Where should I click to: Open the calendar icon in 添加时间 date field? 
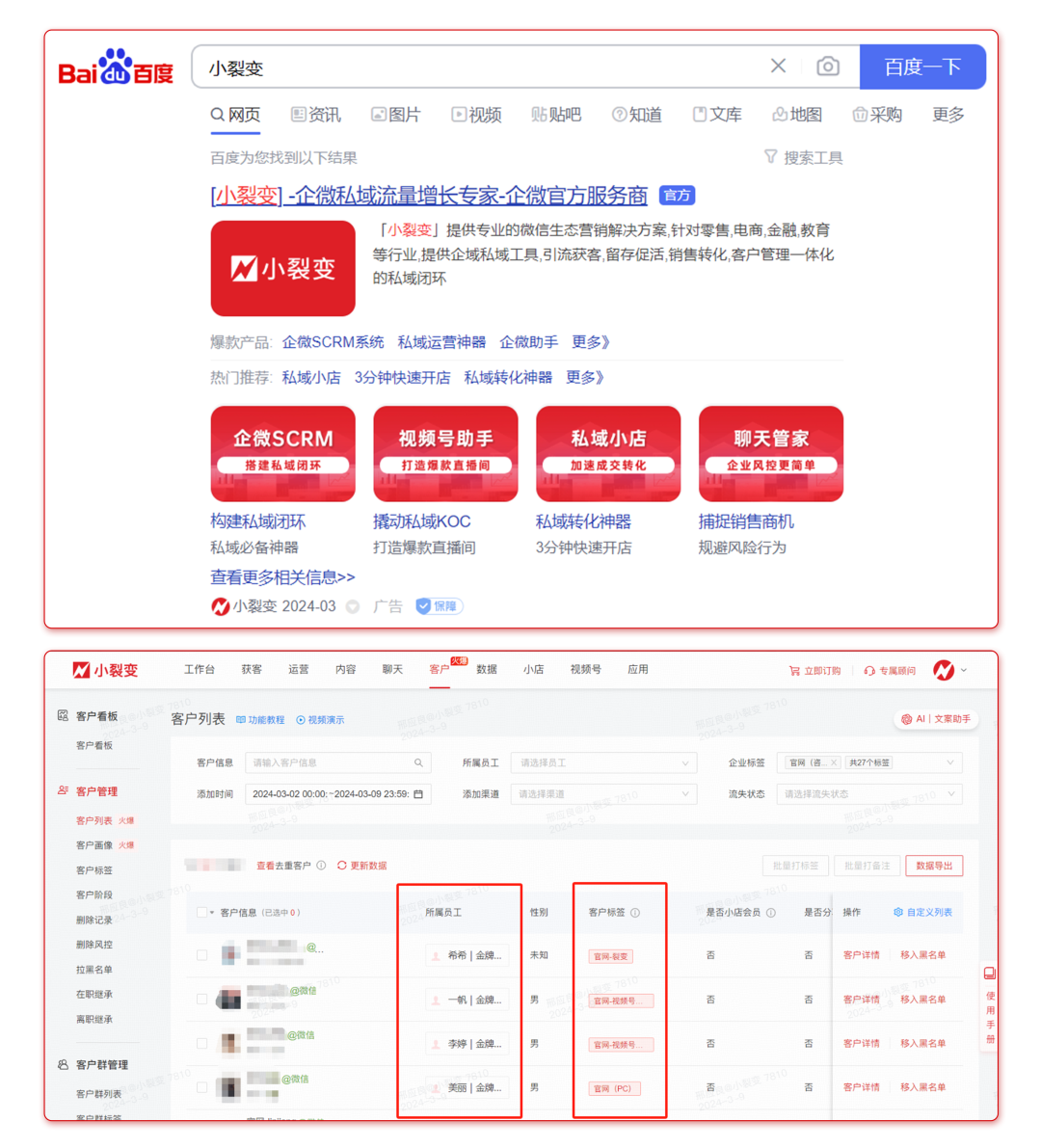point(418,794)
